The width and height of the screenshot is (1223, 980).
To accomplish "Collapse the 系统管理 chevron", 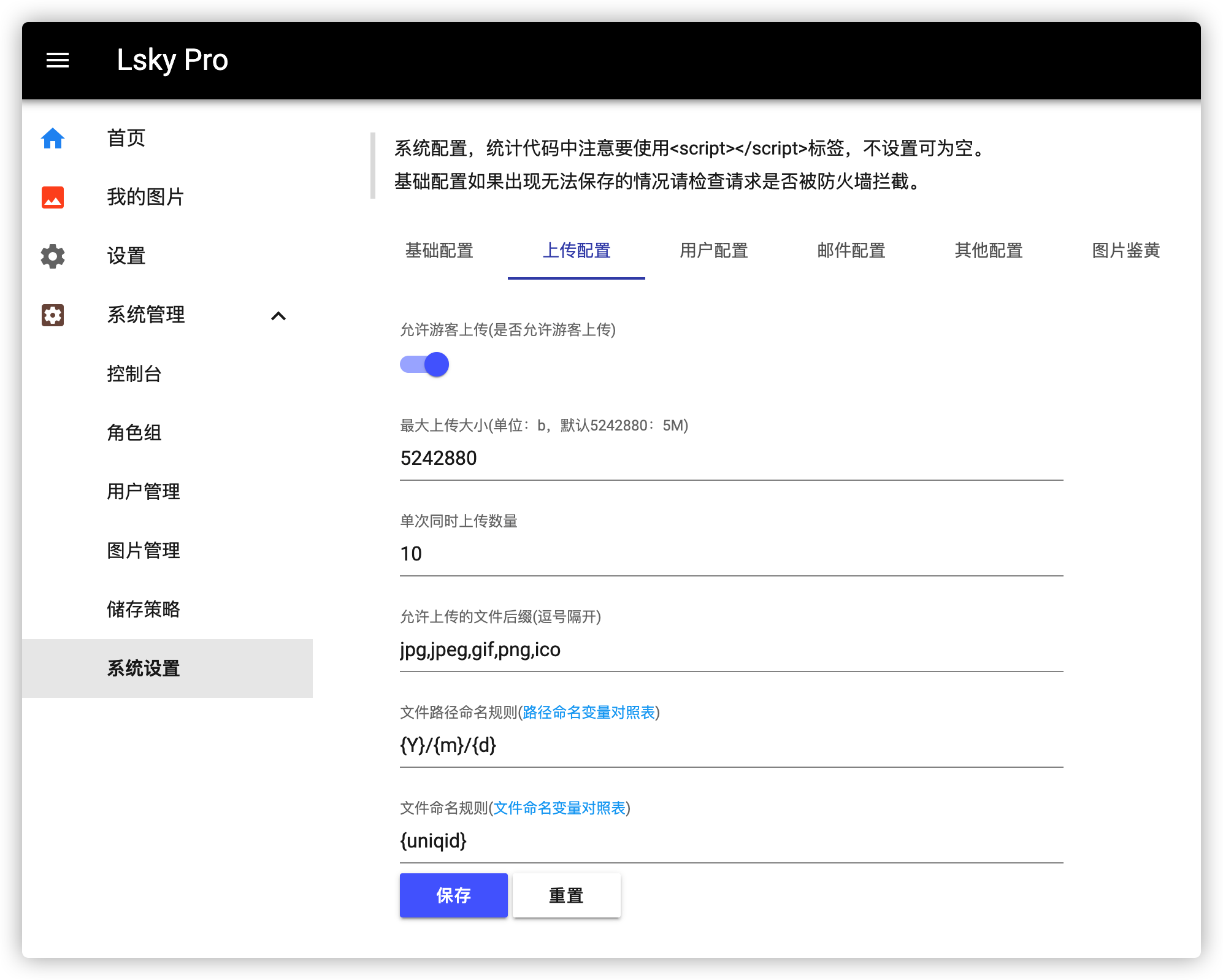I will click(x=278, y=316).
